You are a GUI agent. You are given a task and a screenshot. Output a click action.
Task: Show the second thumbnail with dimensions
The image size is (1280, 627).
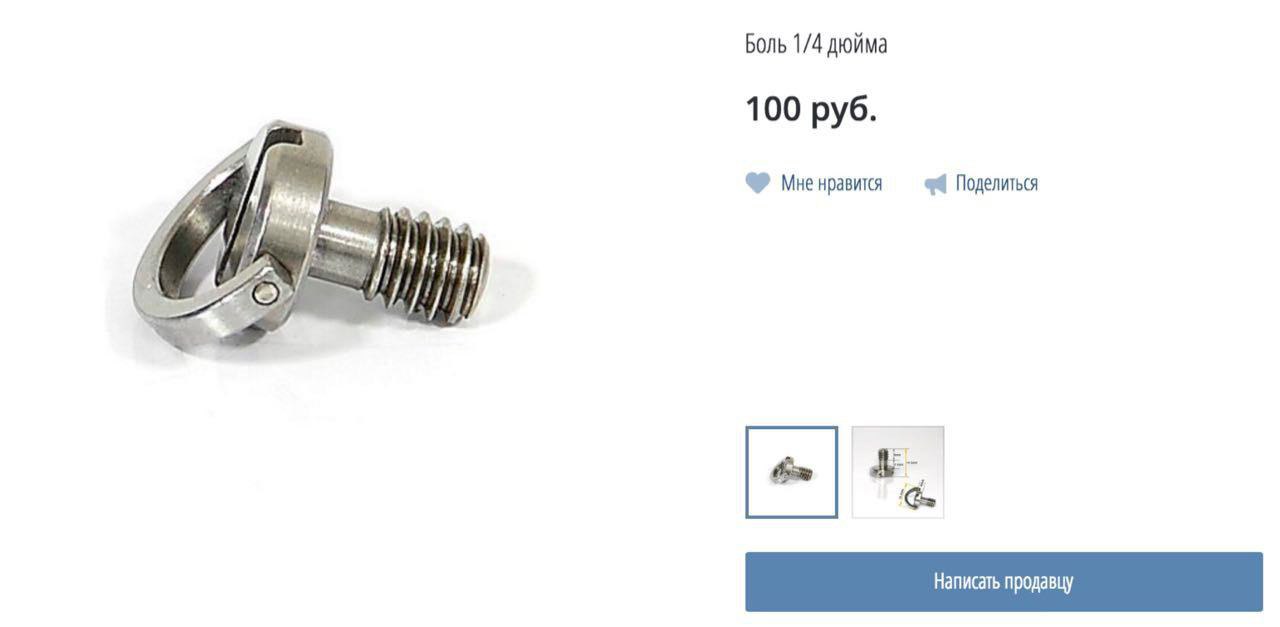(898, 472)
